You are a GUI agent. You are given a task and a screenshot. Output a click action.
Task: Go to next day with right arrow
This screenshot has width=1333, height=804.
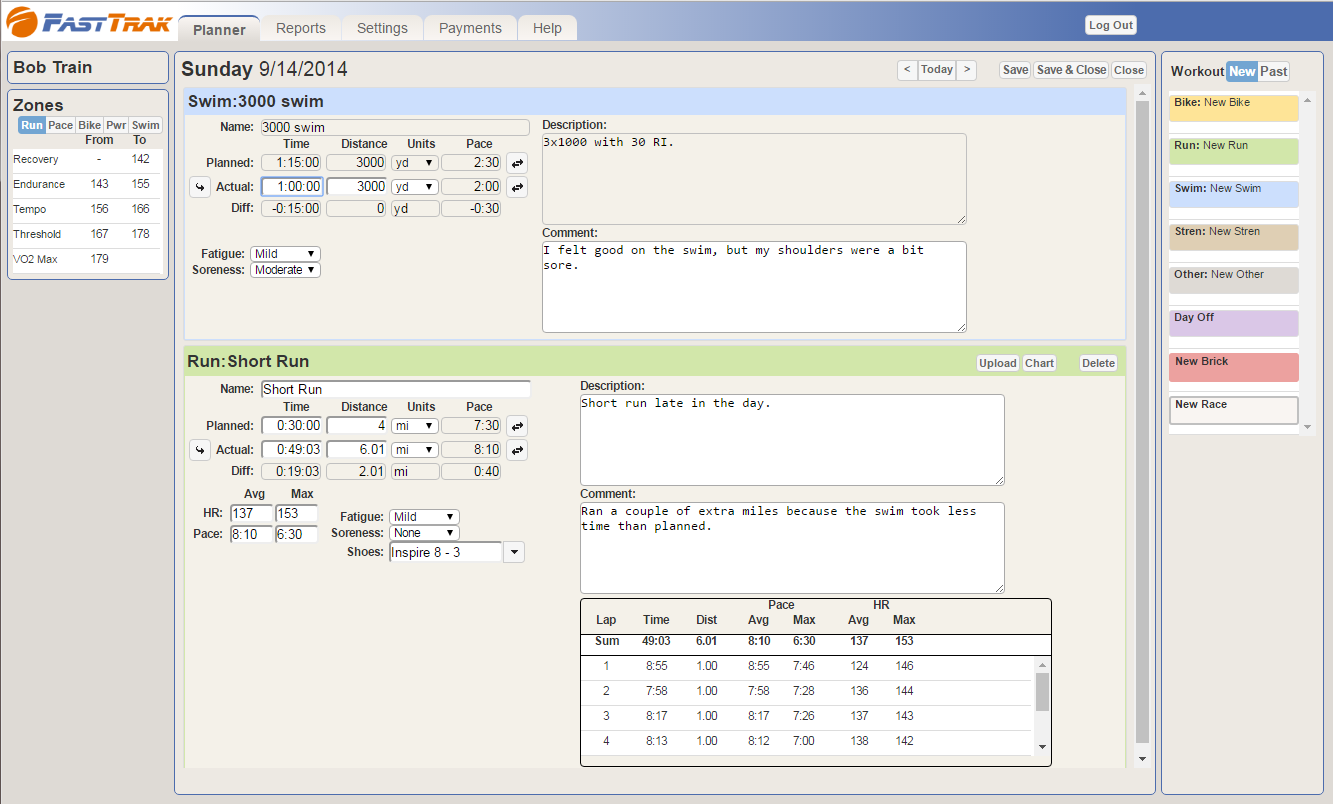coord(966,70)
